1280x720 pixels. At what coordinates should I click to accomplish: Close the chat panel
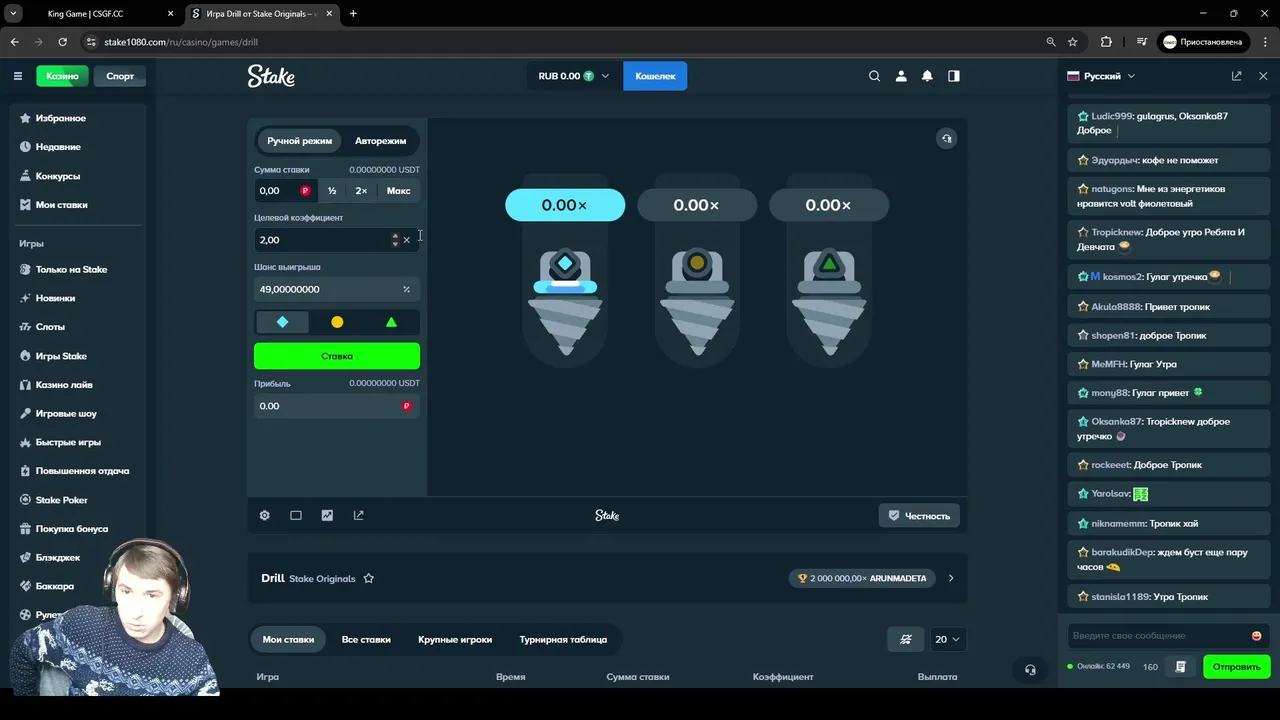[1263, 76]
